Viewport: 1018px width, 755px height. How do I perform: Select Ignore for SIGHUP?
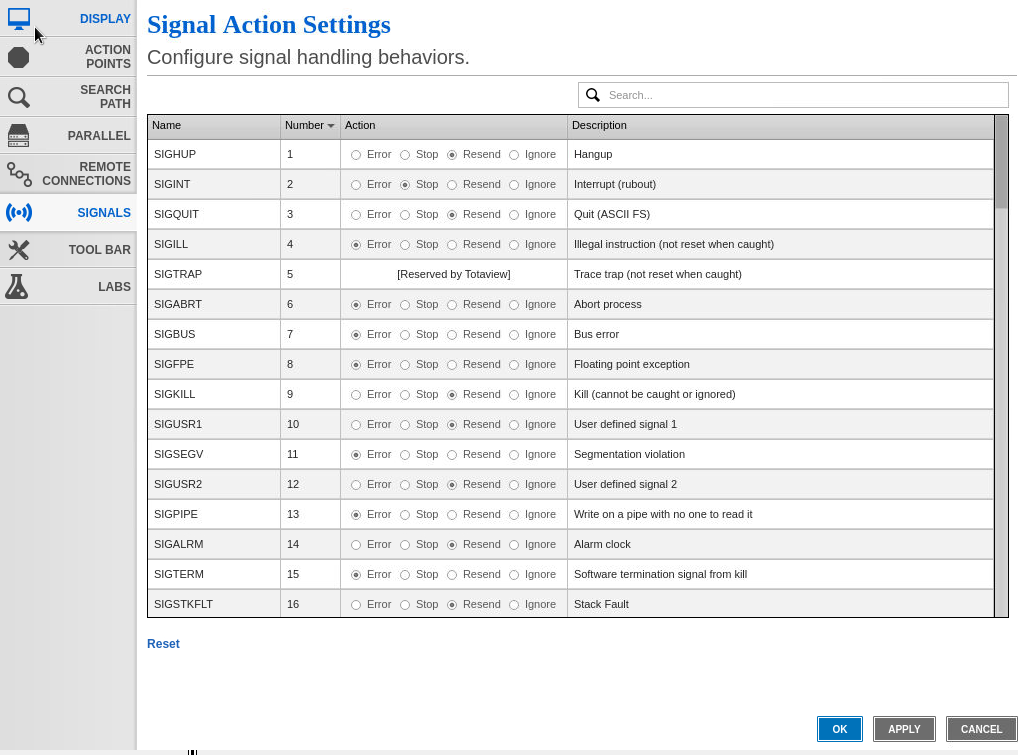click(x=514, y=155)
